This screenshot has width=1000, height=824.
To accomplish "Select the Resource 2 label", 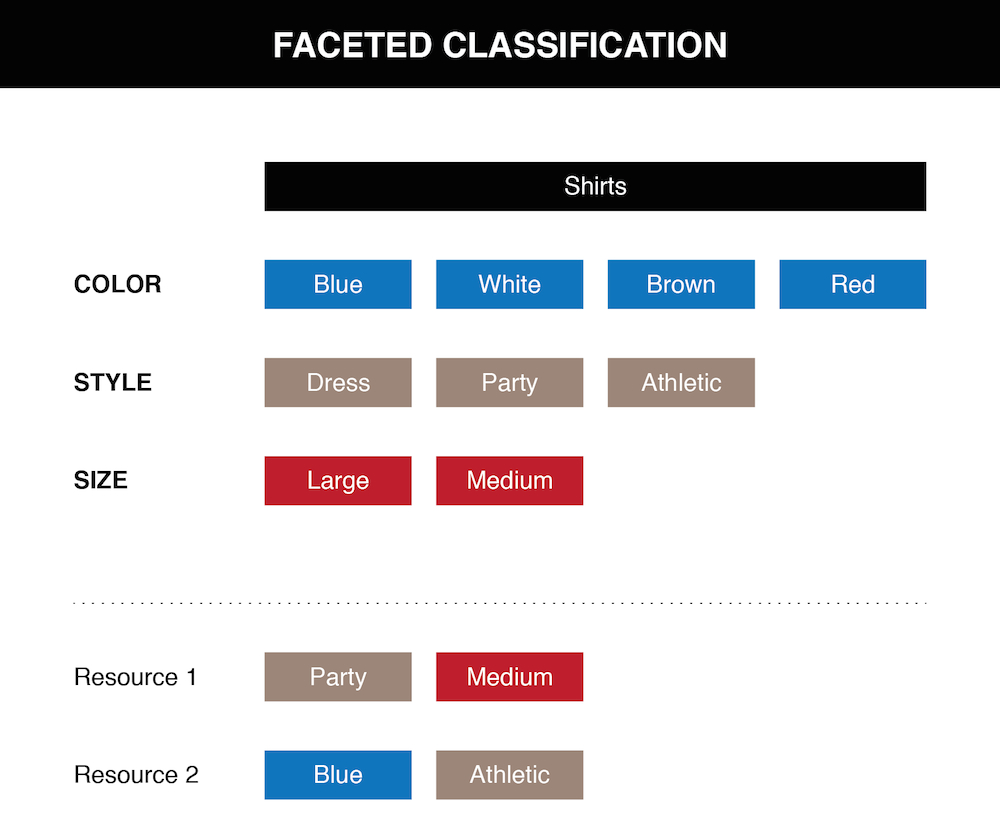I will [x=136, y=775].
